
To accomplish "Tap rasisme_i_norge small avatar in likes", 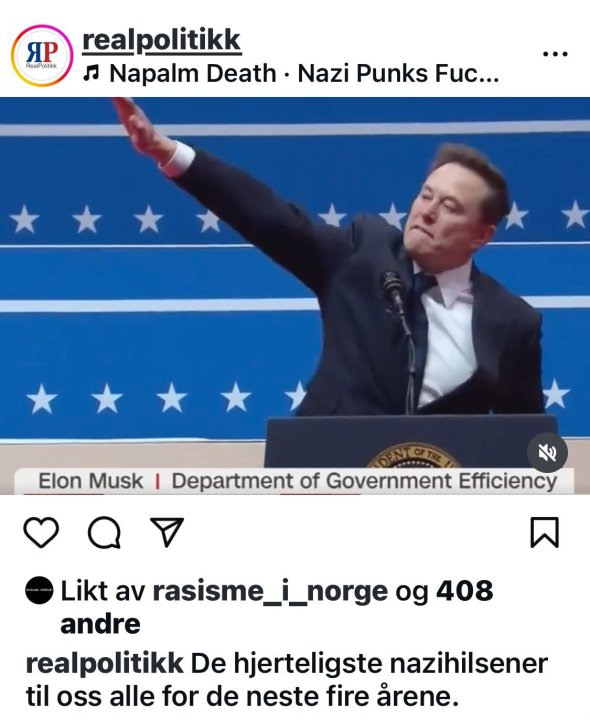I will pos(39,590).
